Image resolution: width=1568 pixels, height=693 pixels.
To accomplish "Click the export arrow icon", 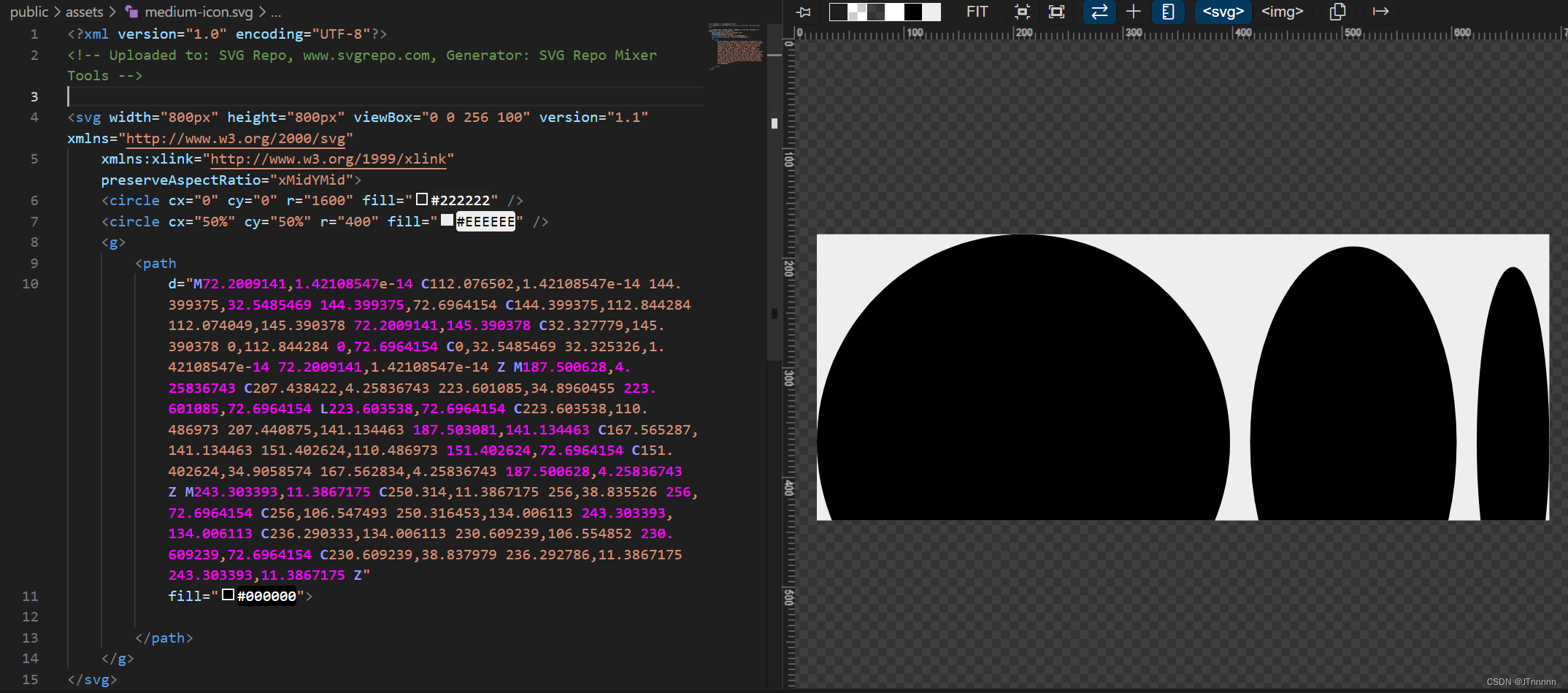I will coord(1380,12).
